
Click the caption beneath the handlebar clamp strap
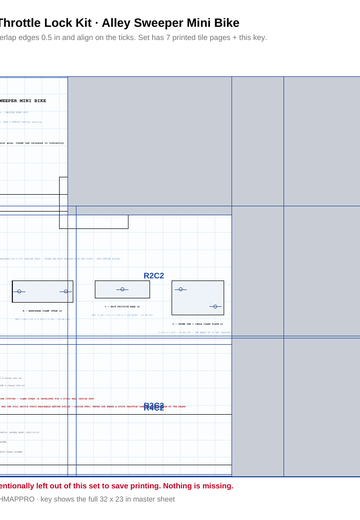pyautogui.click(x=42, y=311)
